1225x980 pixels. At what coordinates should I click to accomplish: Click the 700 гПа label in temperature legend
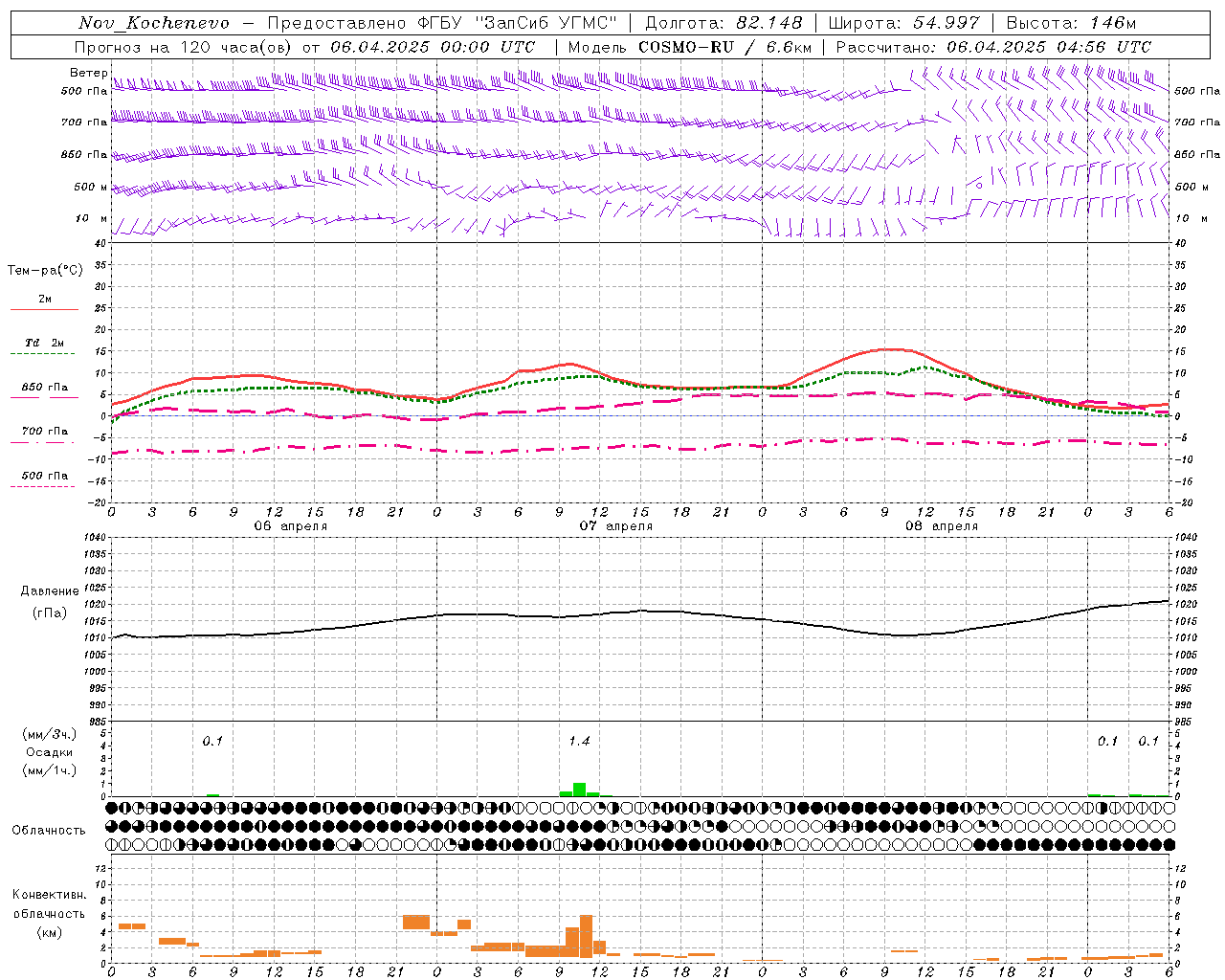45,432
